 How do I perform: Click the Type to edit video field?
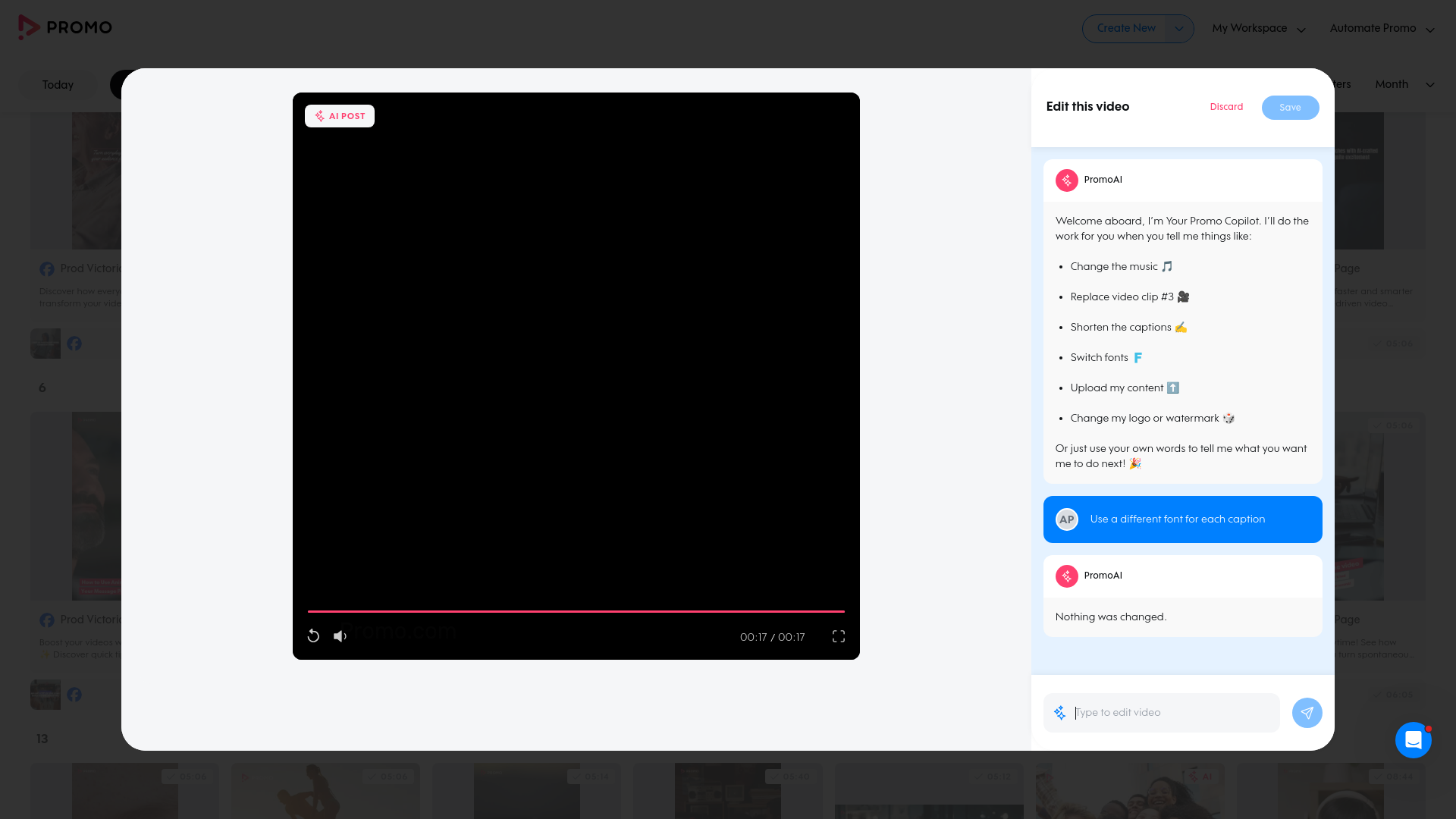tap(1162, 713)
